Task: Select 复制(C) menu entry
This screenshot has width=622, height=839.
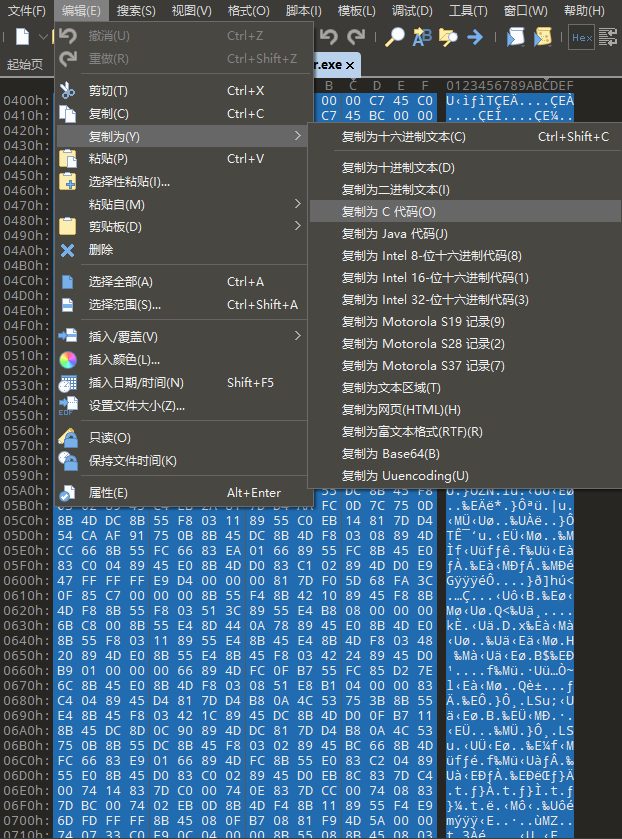Action: (181, 113)
